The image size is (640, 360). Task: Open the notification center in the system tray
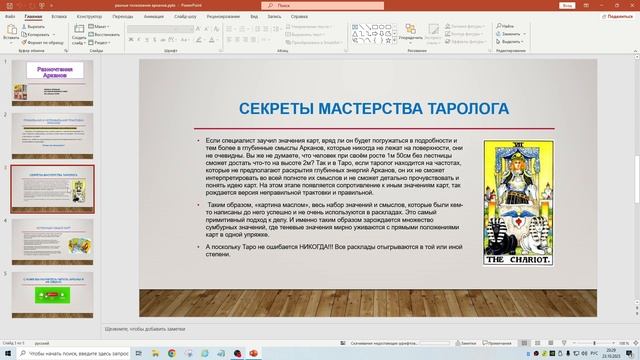click(x=630, y=353)
